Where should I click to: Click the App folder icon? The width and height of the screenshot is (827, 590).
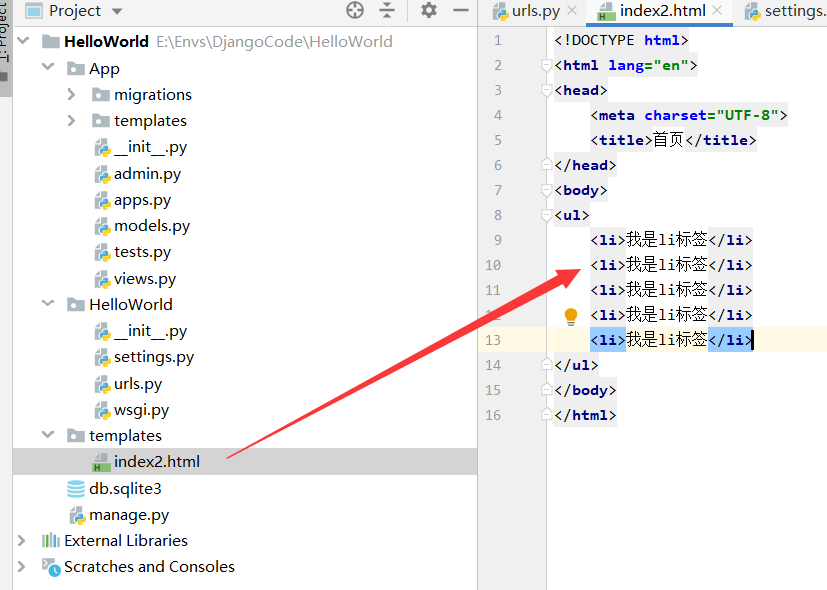76,69
